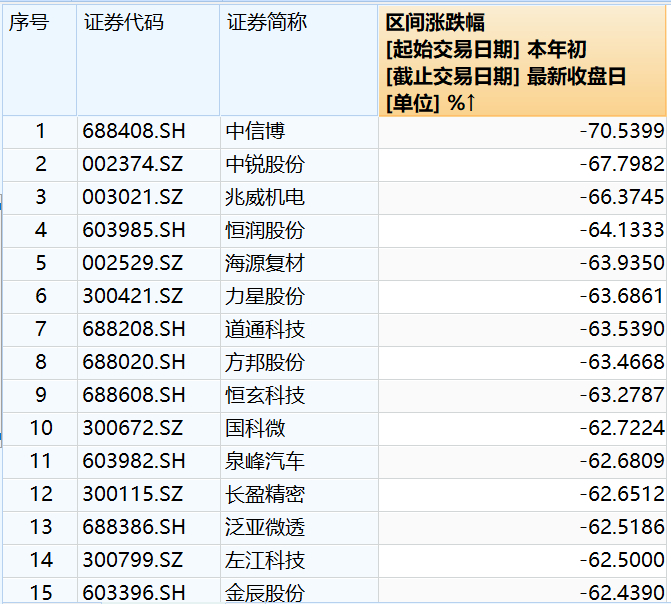
Task: Click the stock name 海源复材
Action: (265, 263)
